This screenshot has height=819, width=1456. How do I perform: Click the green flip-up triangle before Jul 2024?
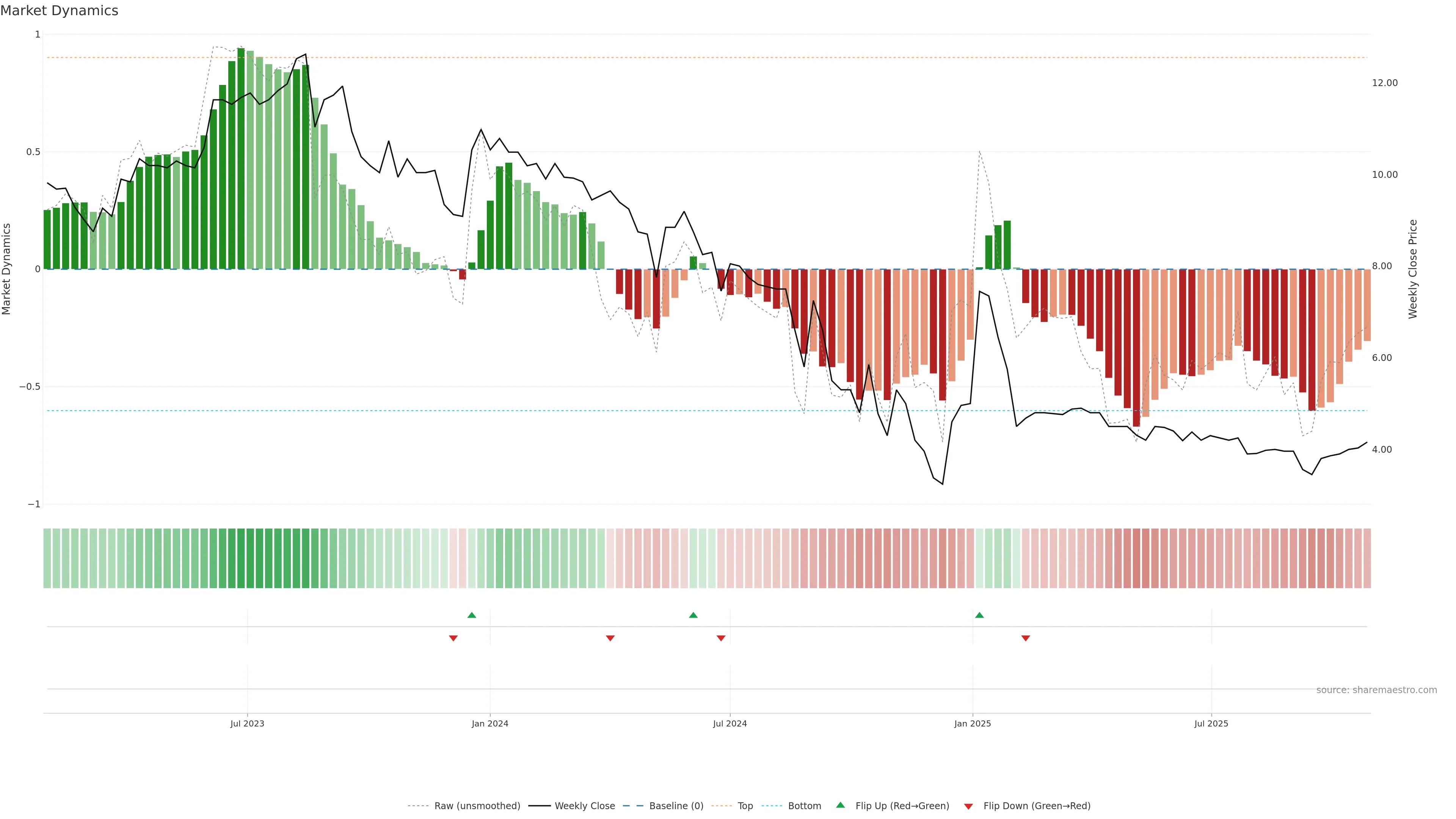pyautogui.click(x=693, y=615)
